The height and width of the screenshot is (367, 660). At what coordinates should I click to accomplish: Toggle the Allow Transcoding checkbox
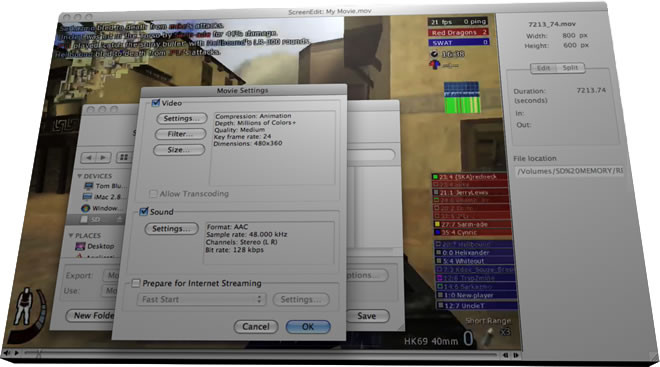(153, 194)
